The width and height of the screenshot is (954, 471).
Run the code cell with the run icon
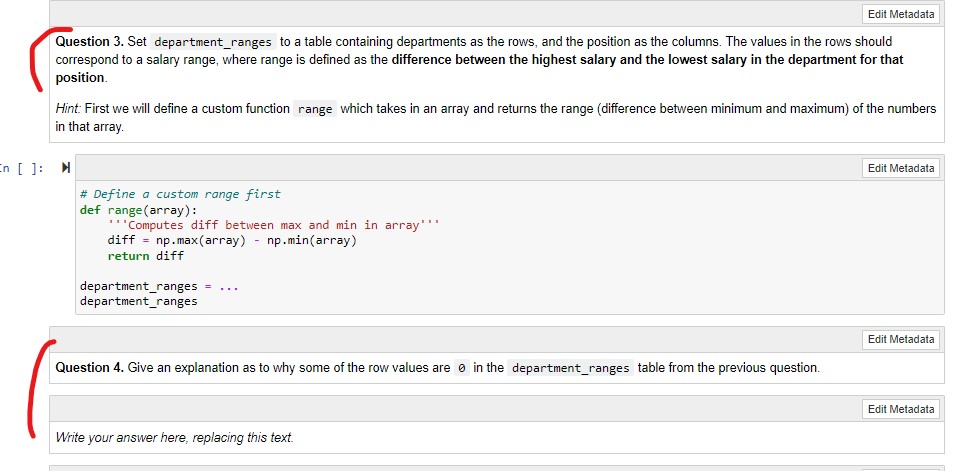(x=66, y=168)
